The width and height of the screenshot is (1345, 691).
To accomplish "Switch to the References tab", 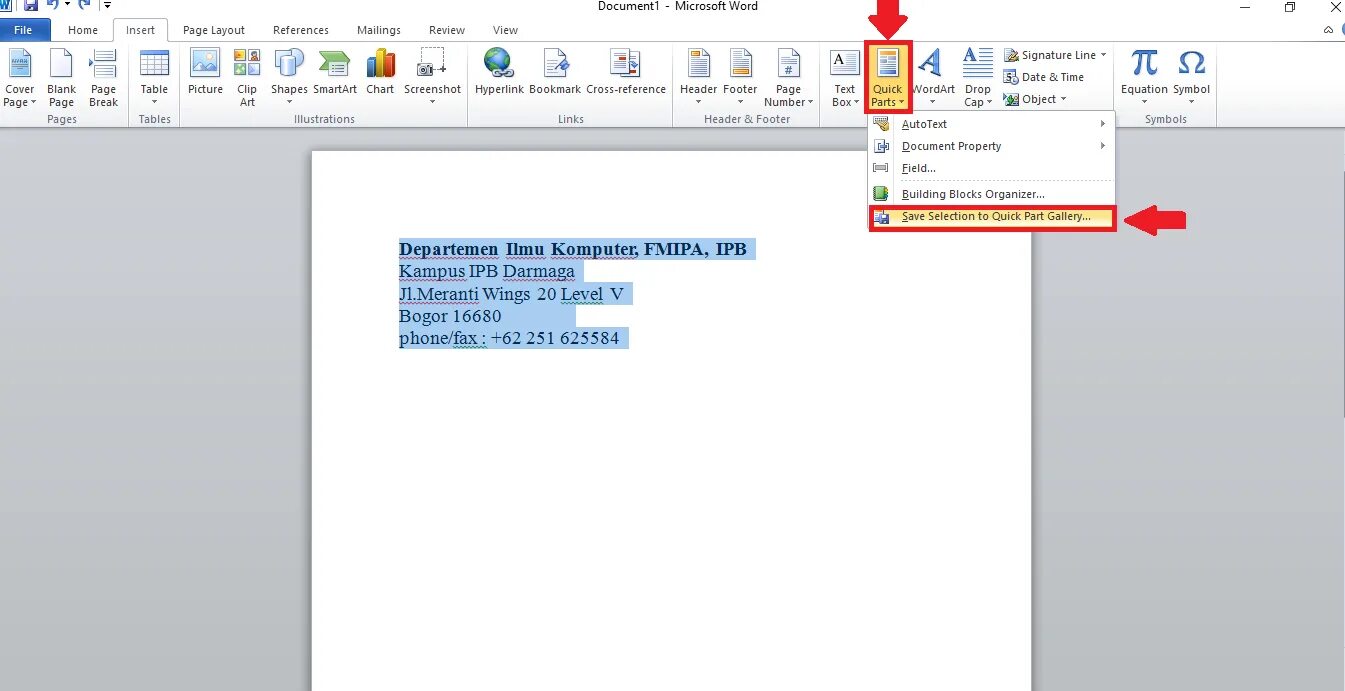I will tap(301, 30).
